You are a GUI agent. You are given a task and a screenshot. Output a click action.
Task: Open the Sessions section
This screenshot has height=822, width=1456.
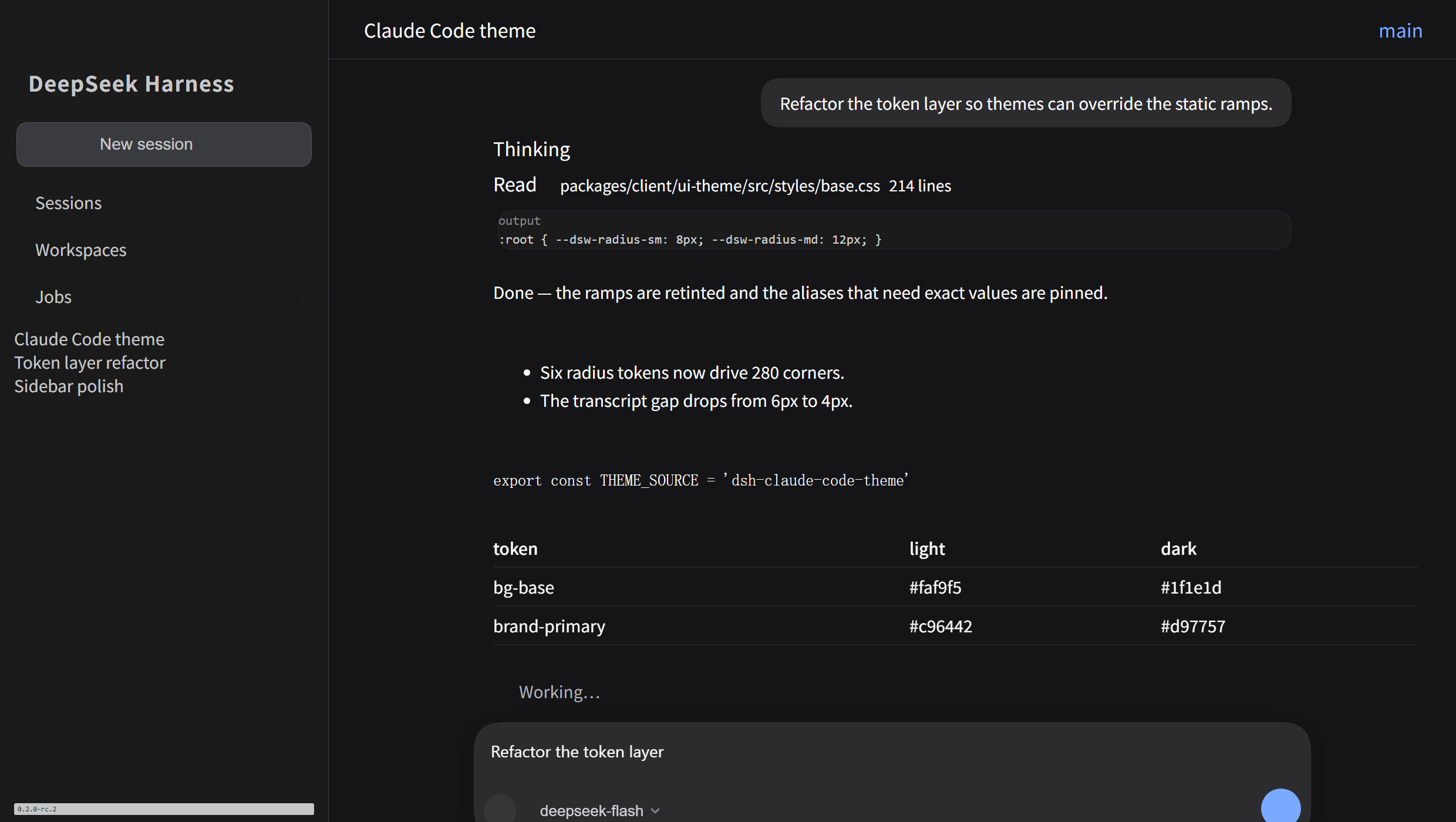[x=69, y=203]
